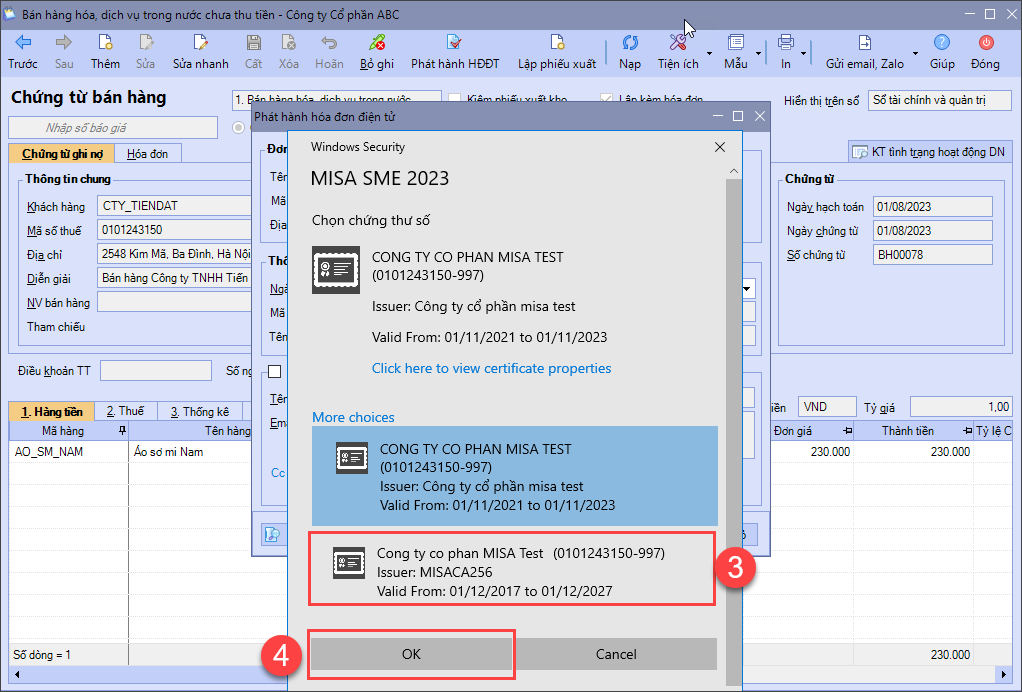
Task: Click the Bỏ ghi (unpost) icon
Action: [377, 43]
